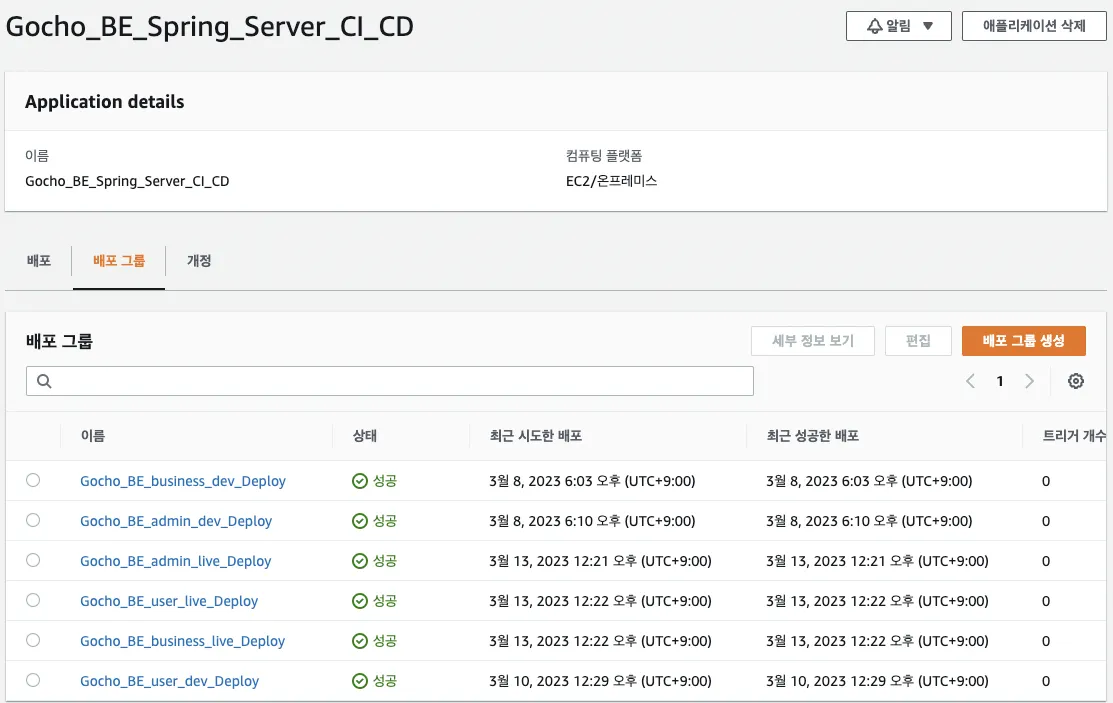Click the next page chevron arrow

pyautogui.click(x=1029, y=381)
